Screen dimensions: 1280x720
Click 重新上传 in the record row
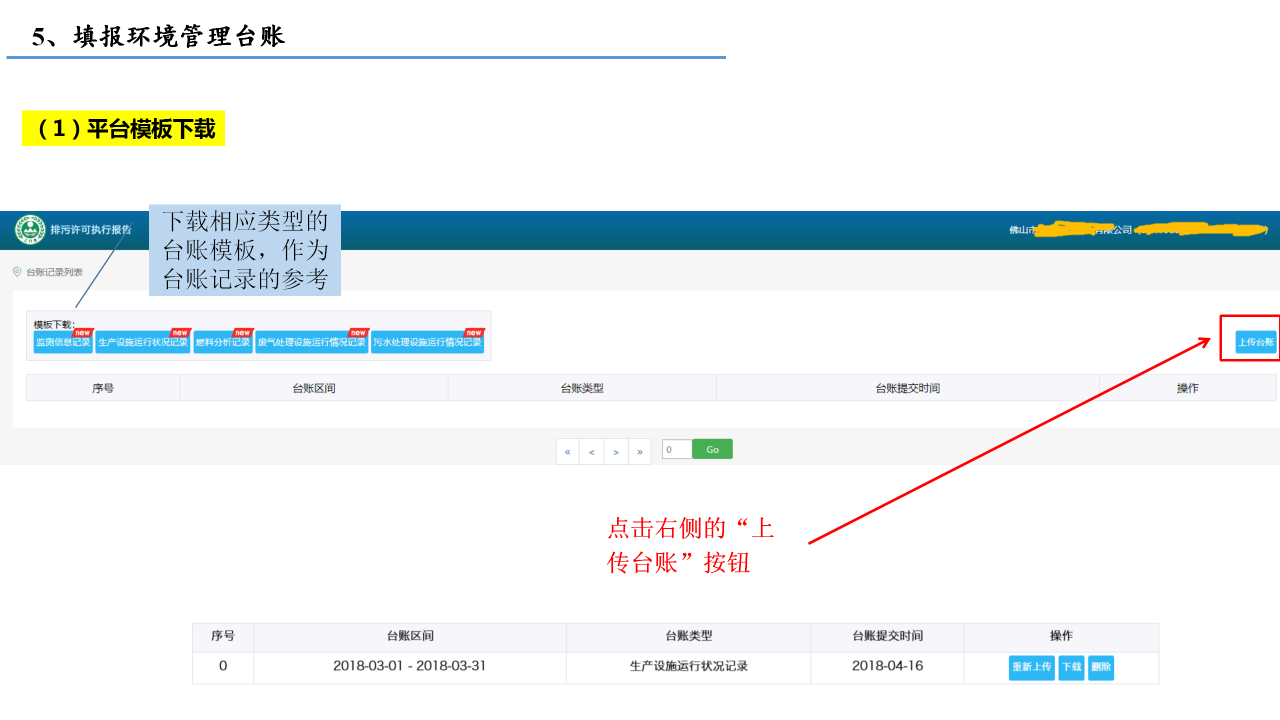pos(1031,667)
